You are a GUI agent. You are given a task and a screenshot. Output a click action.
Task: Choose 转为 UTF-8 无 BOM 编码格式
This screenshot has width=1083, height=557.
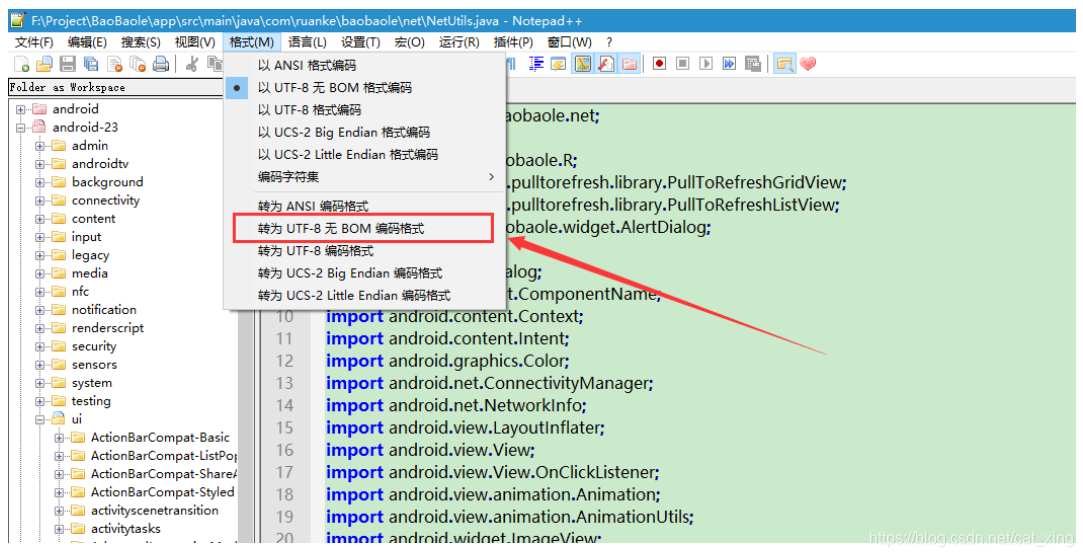tap(365, 229)
